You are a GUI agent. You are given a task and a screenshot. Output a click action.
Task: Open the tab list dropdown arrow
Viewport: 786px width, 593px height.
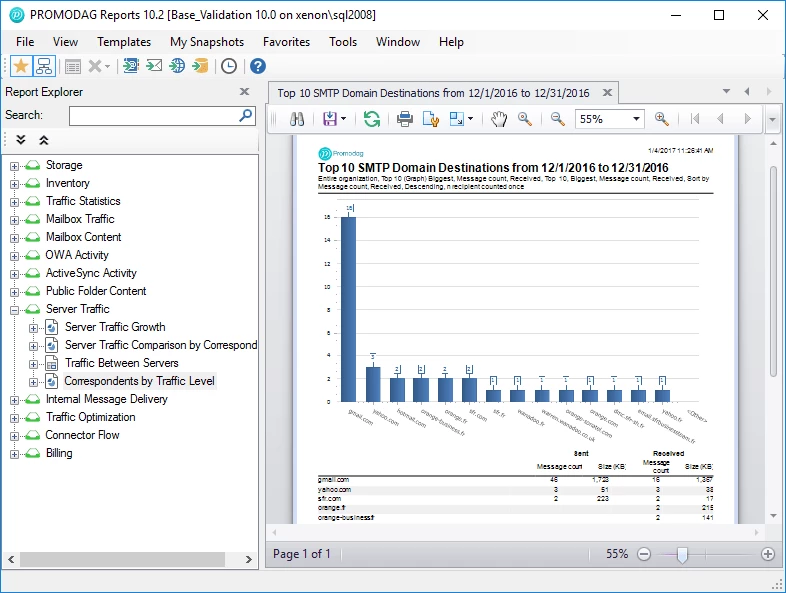(726, 91)
